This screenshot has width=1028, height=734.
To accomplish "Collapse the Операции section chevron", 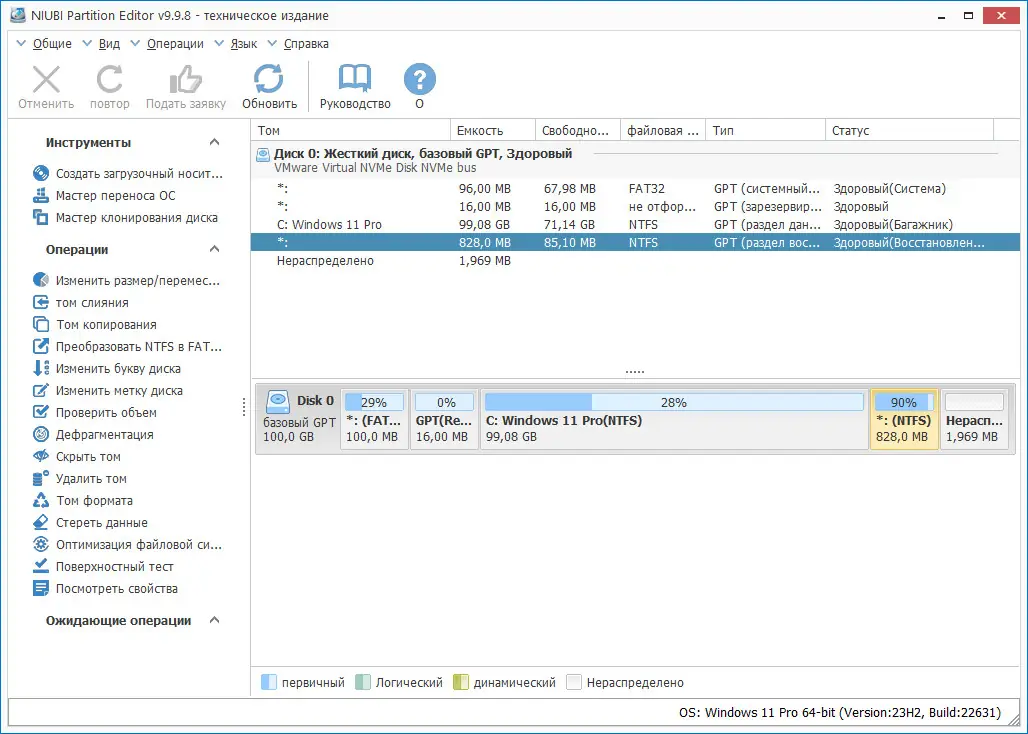I will point(214,249).
